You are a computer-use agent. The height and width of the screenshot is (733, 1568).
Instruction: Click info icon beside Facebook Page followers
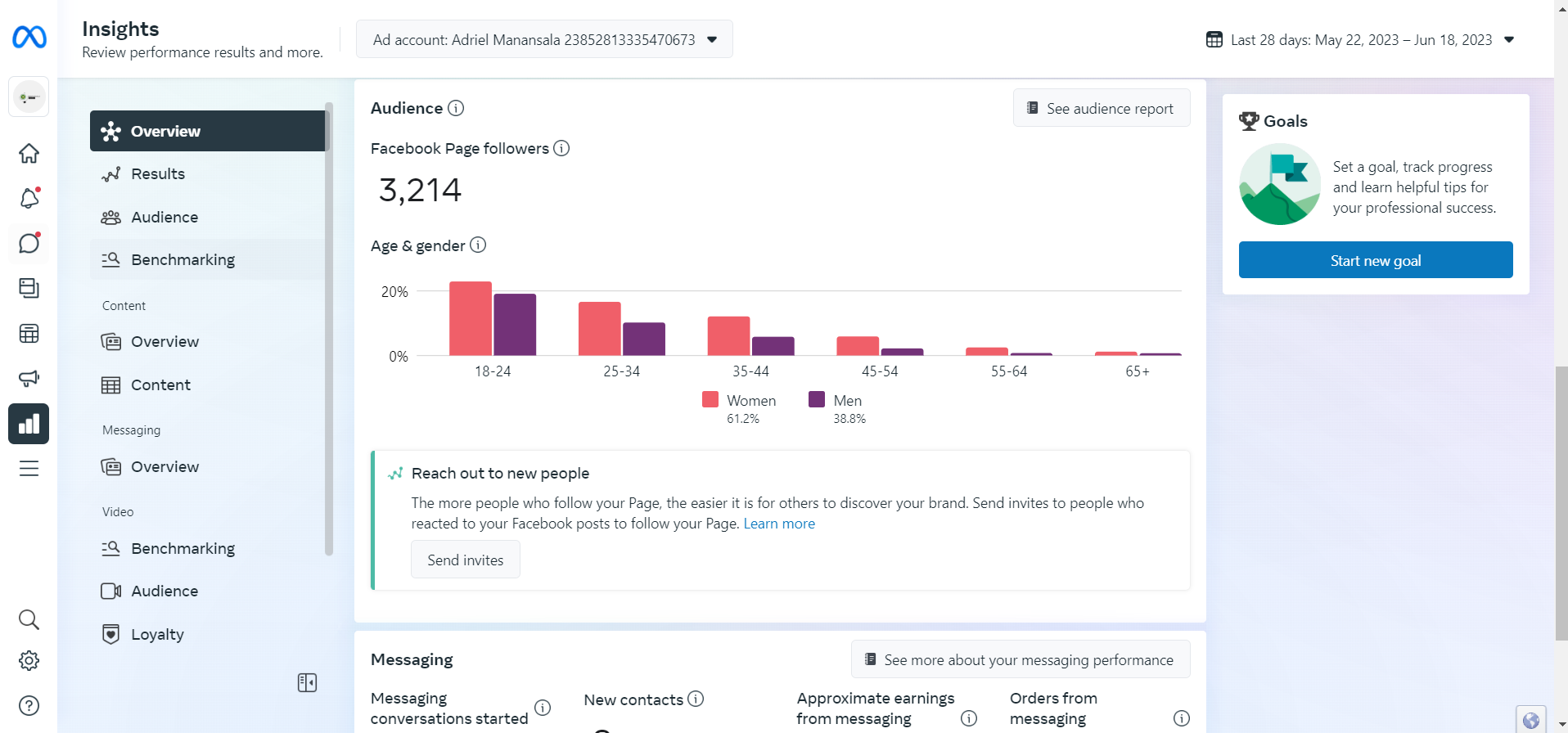pyautogui.click(x=561, y=148)
